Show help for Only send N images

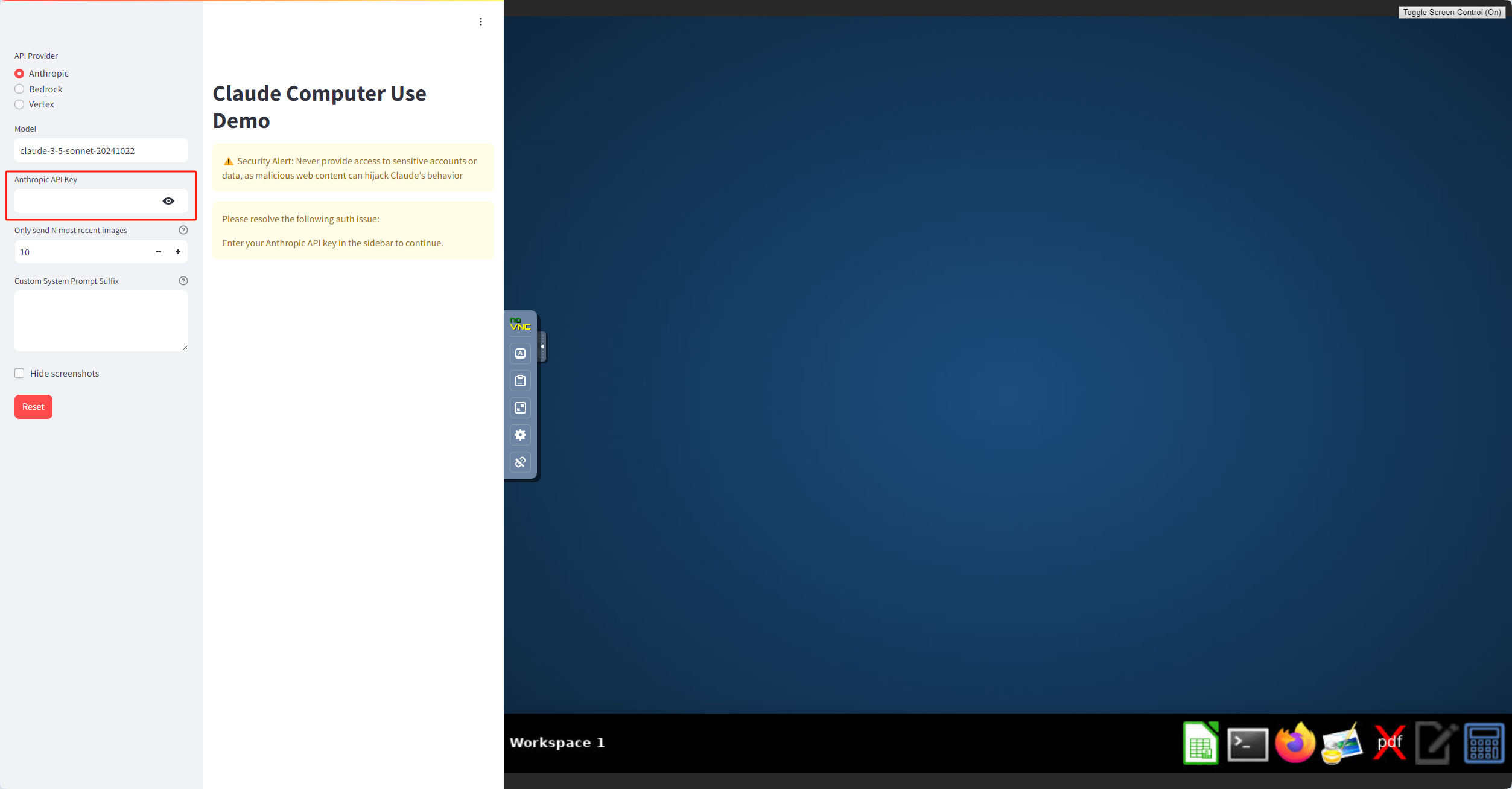(183, 230)
